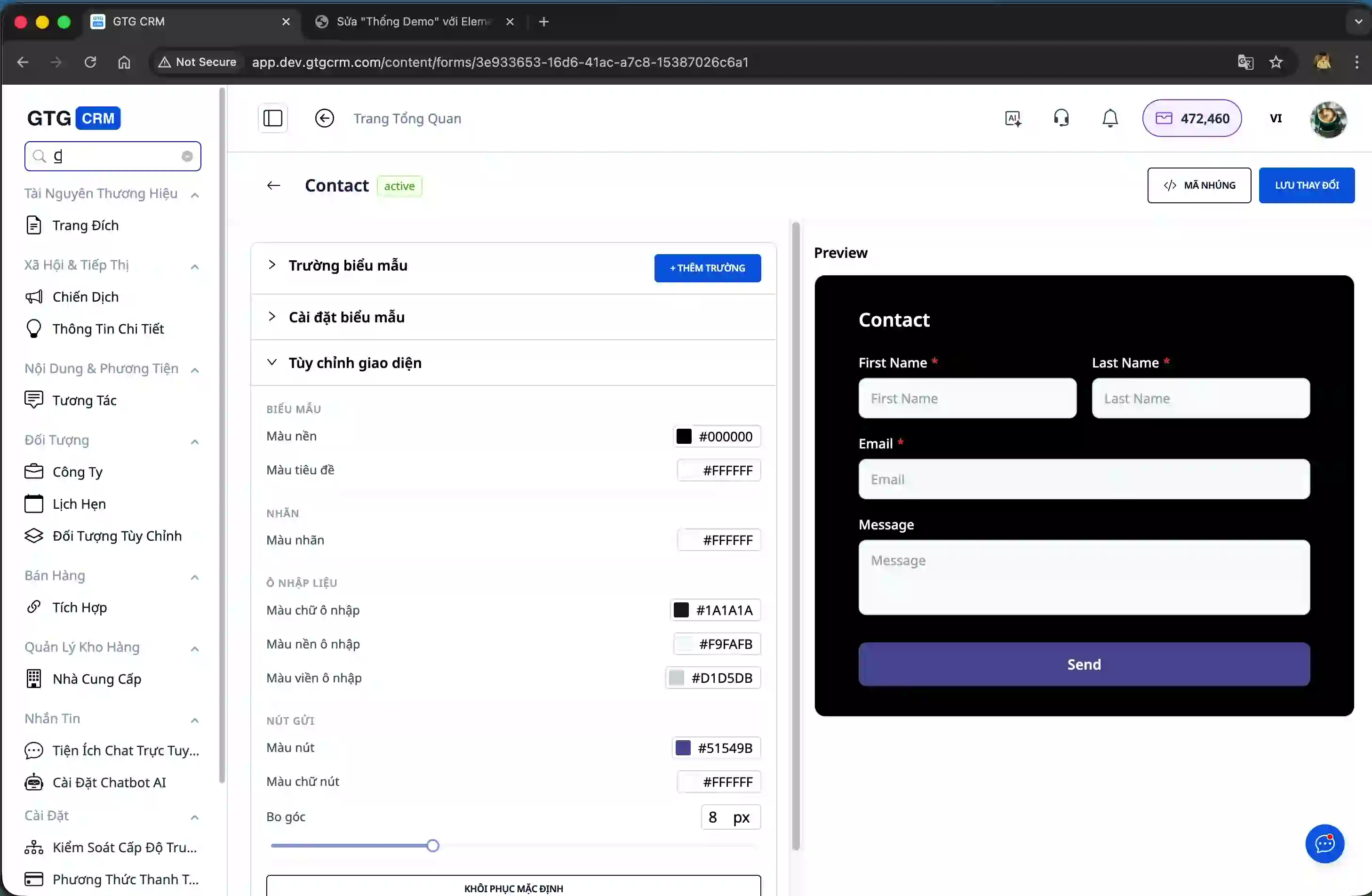This screenshot has width=1372, height=896.
Task: Open user profile avatar
Action: [x=1328, y=120]
